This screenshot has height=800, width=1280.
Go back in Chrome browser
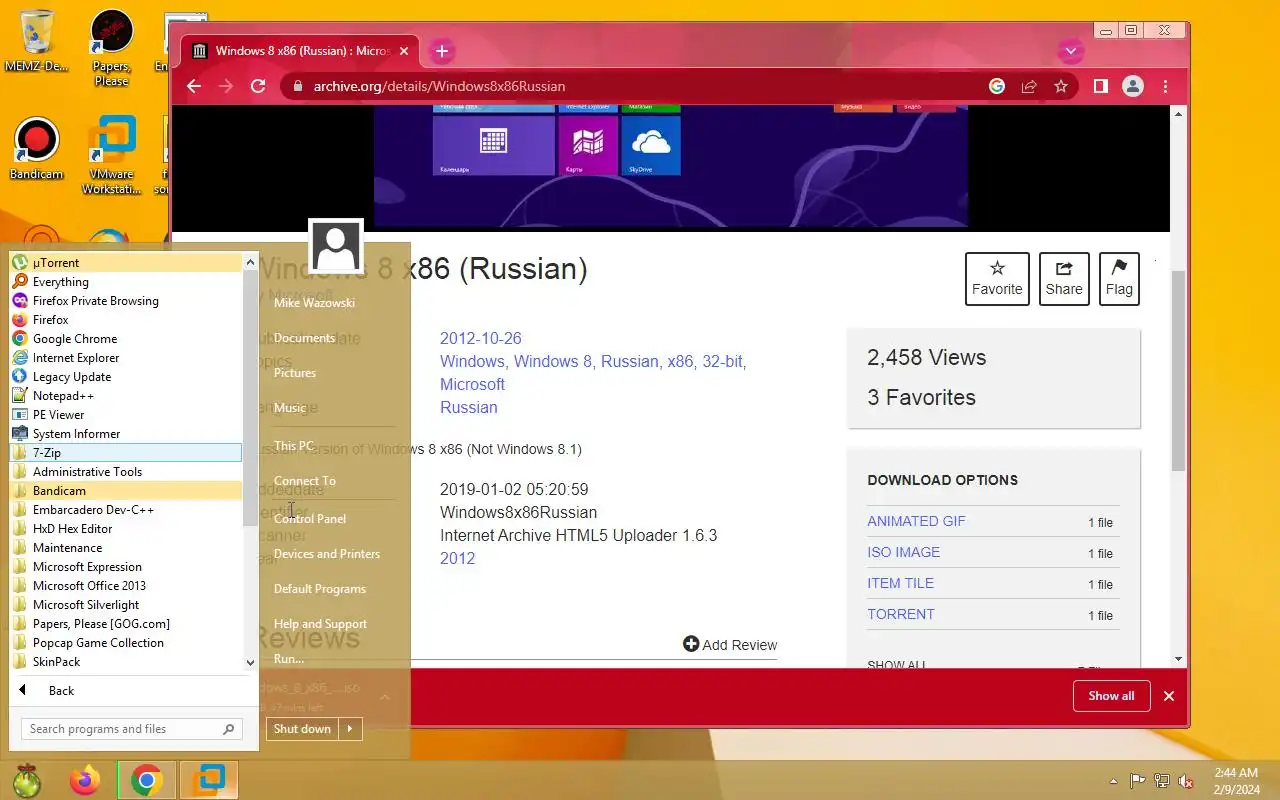coord(194,86)
